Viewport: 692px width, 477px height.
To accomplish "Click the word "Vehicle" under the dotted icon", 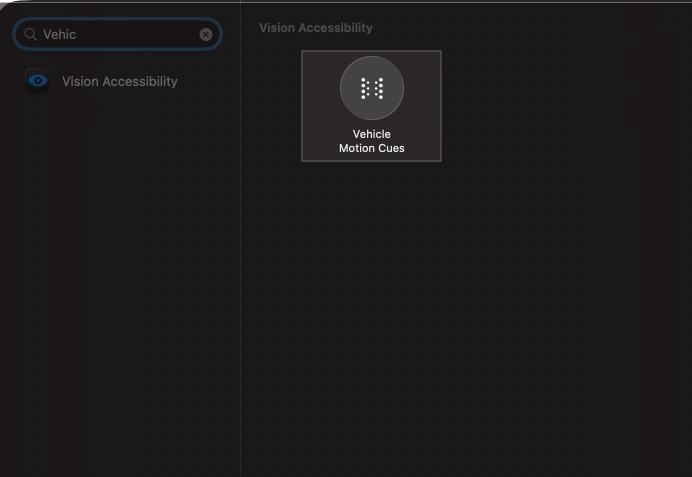I will 371,134.
